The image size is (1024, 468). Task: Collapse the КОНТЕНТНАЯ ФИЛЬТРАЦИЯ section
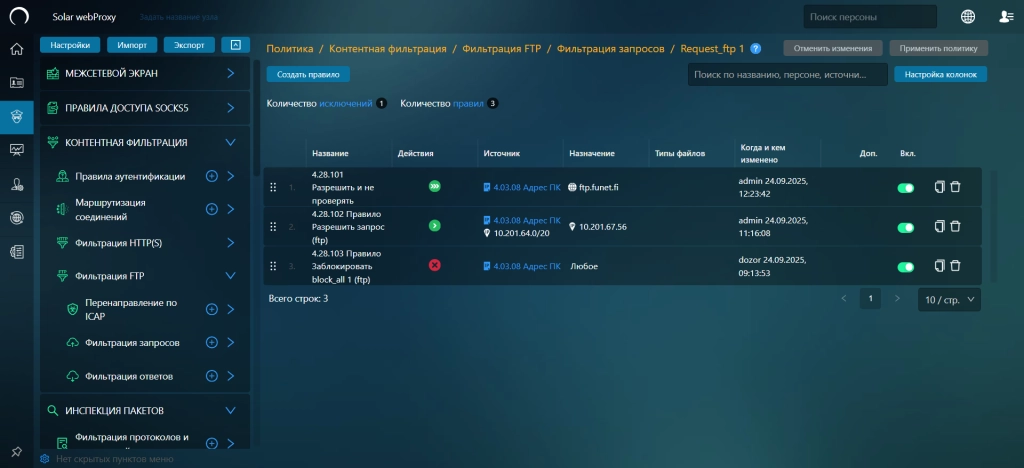point(230,142)
